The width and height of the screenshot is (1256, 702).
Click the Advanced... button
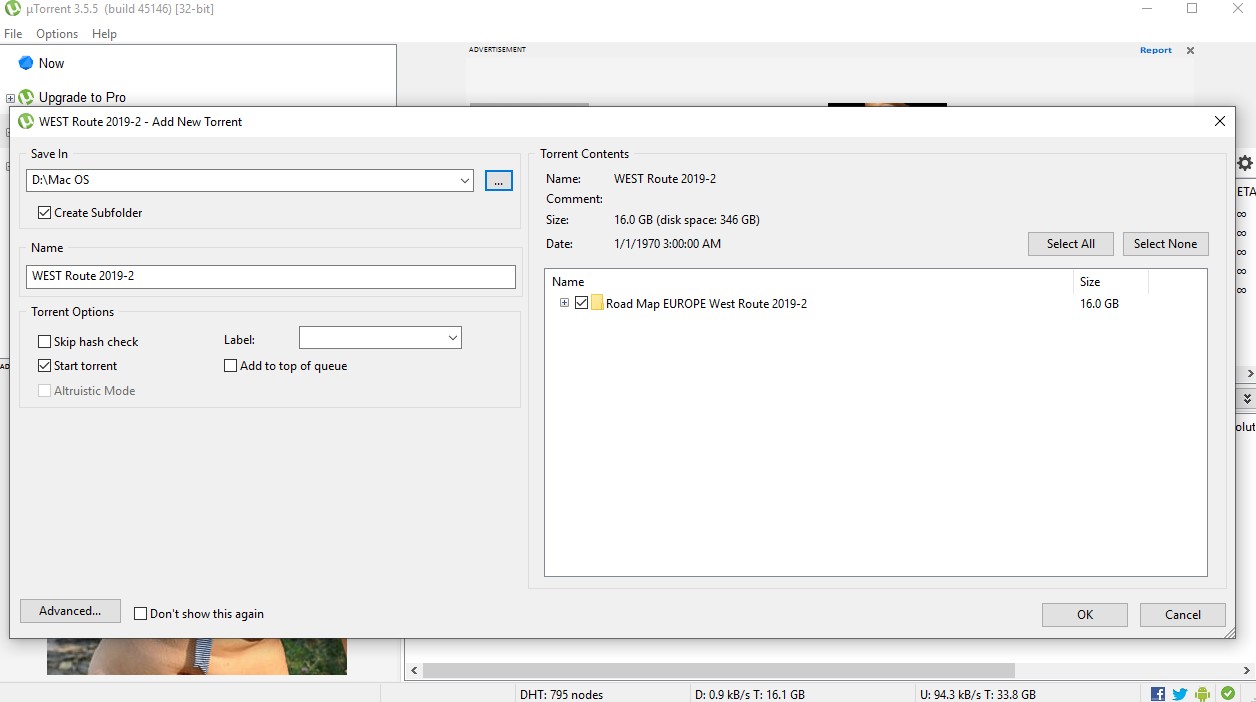[70, 611]
